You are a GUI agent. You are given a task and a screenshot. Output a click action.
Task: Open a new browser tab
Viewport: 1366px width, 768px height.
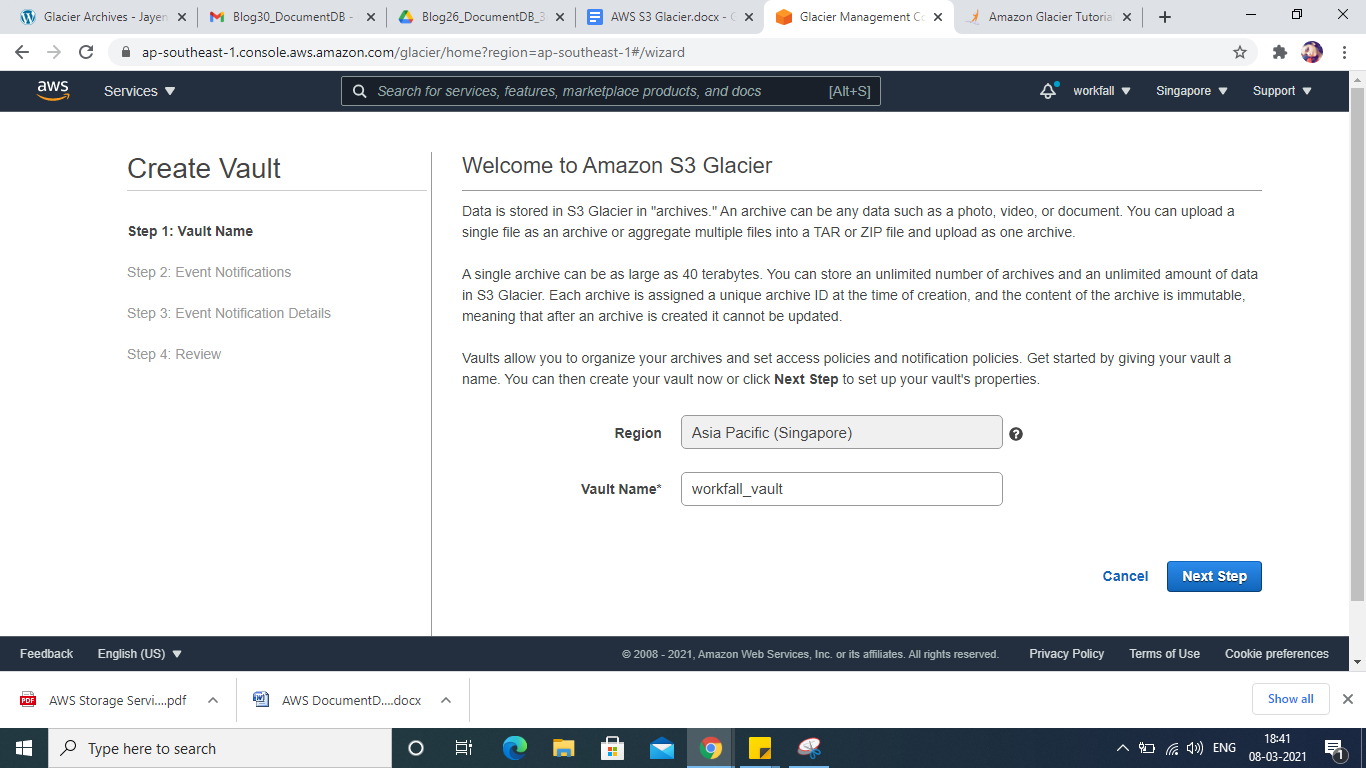pyautogui.click(x=1165, y=17)
